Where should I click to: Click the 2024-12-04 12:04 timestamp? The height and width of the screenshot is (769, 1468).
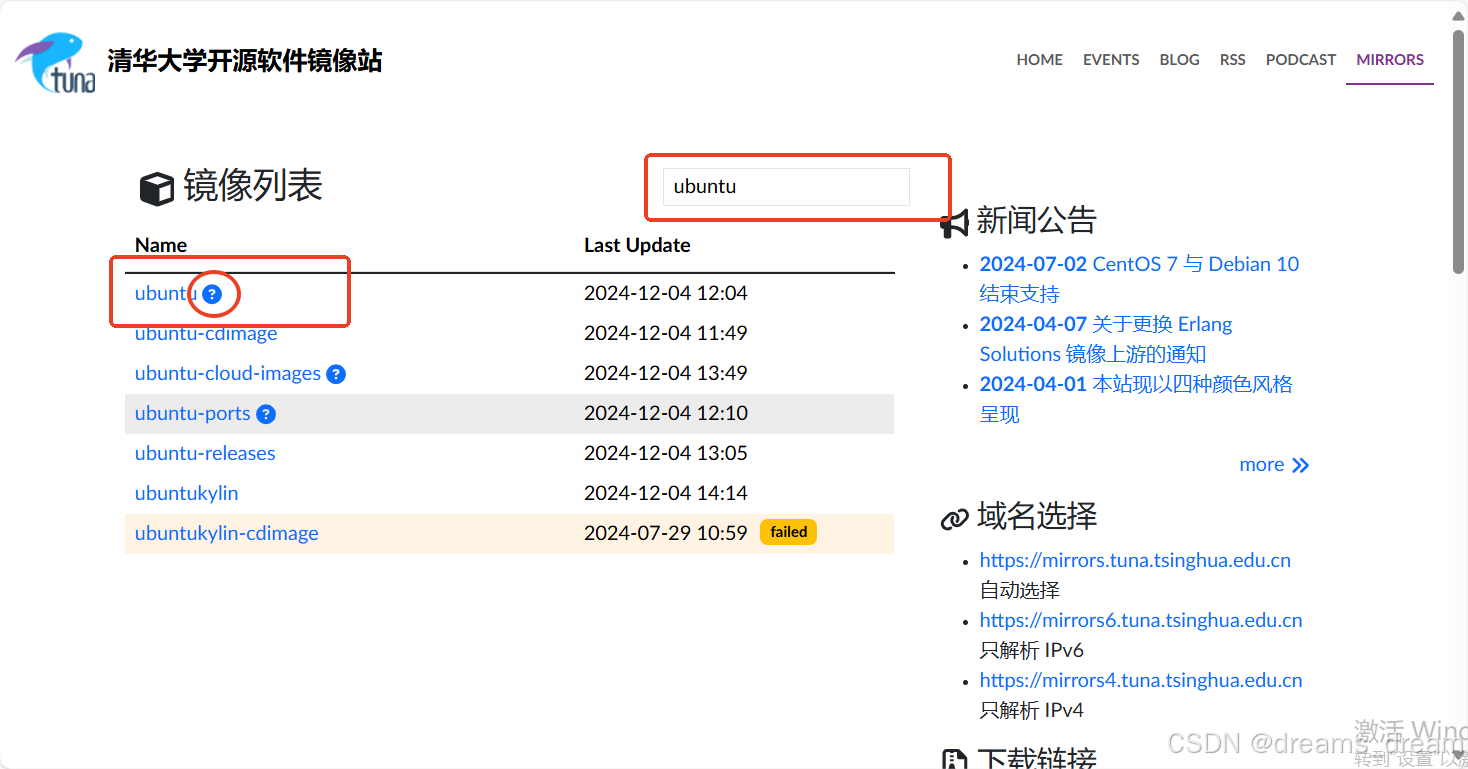666,293
